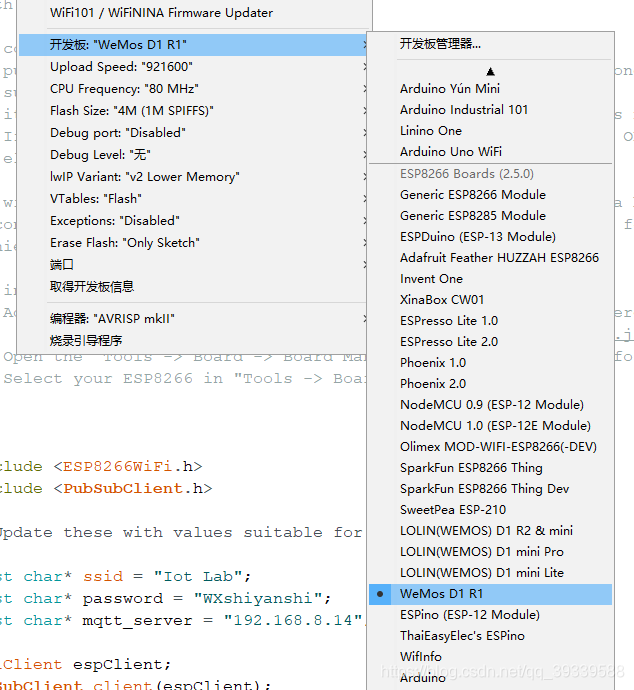Select Linino One board
The width and height of the screenshot is (634, 690).
pyautogui.click(x=490, y=131)
